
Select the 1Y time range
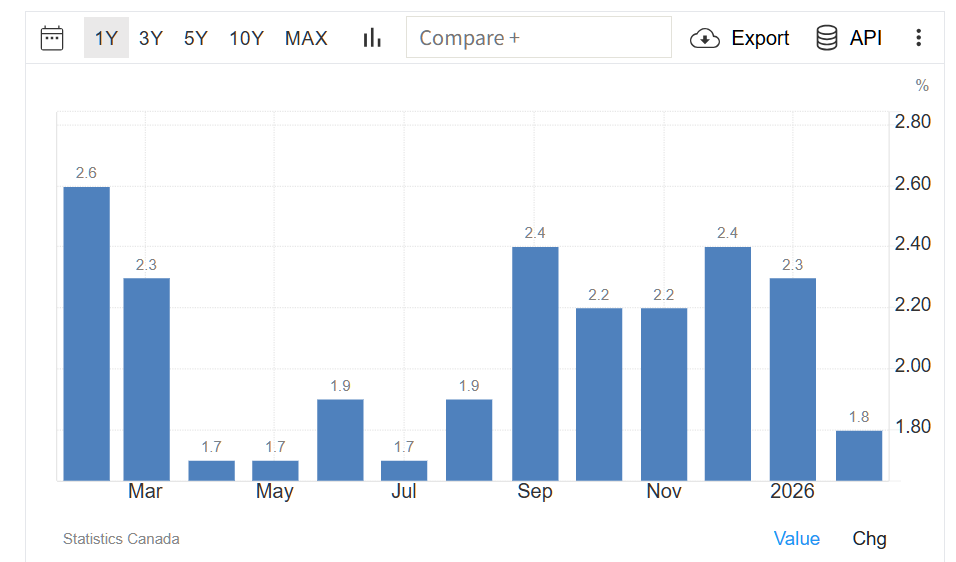(x=106, y=38)
